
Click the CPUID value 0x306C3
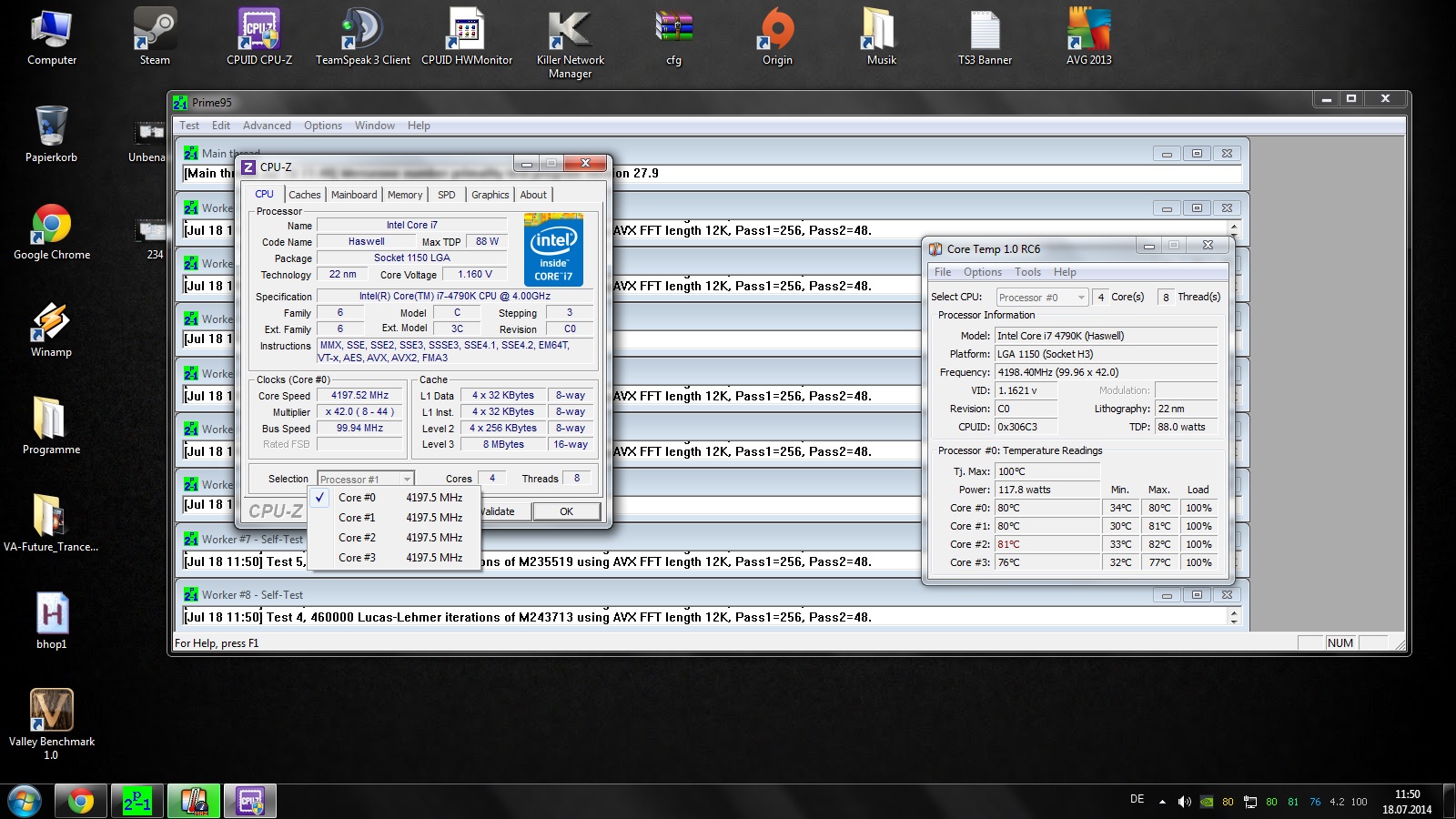pos(1026,427)
